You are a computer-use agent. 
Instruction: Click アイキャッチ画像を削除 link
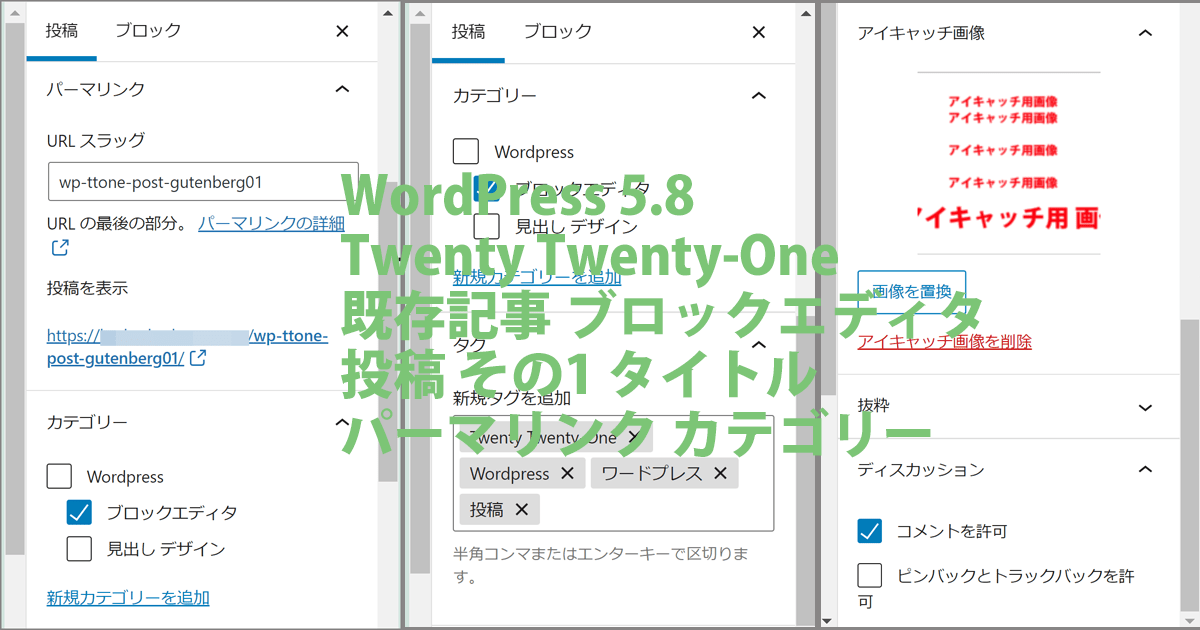944,342
